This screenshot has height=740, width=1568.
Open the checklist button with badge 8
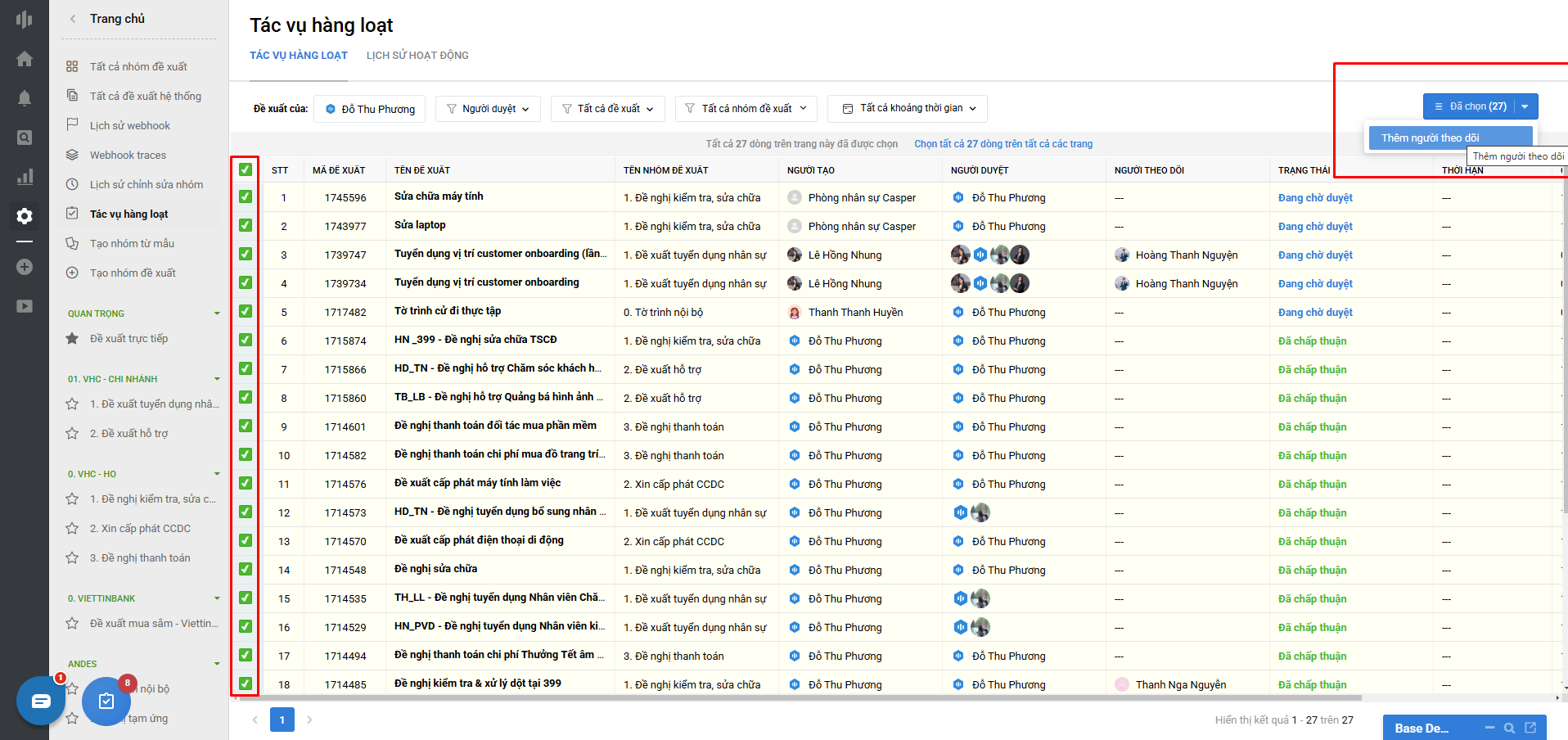tap(106, 702)
